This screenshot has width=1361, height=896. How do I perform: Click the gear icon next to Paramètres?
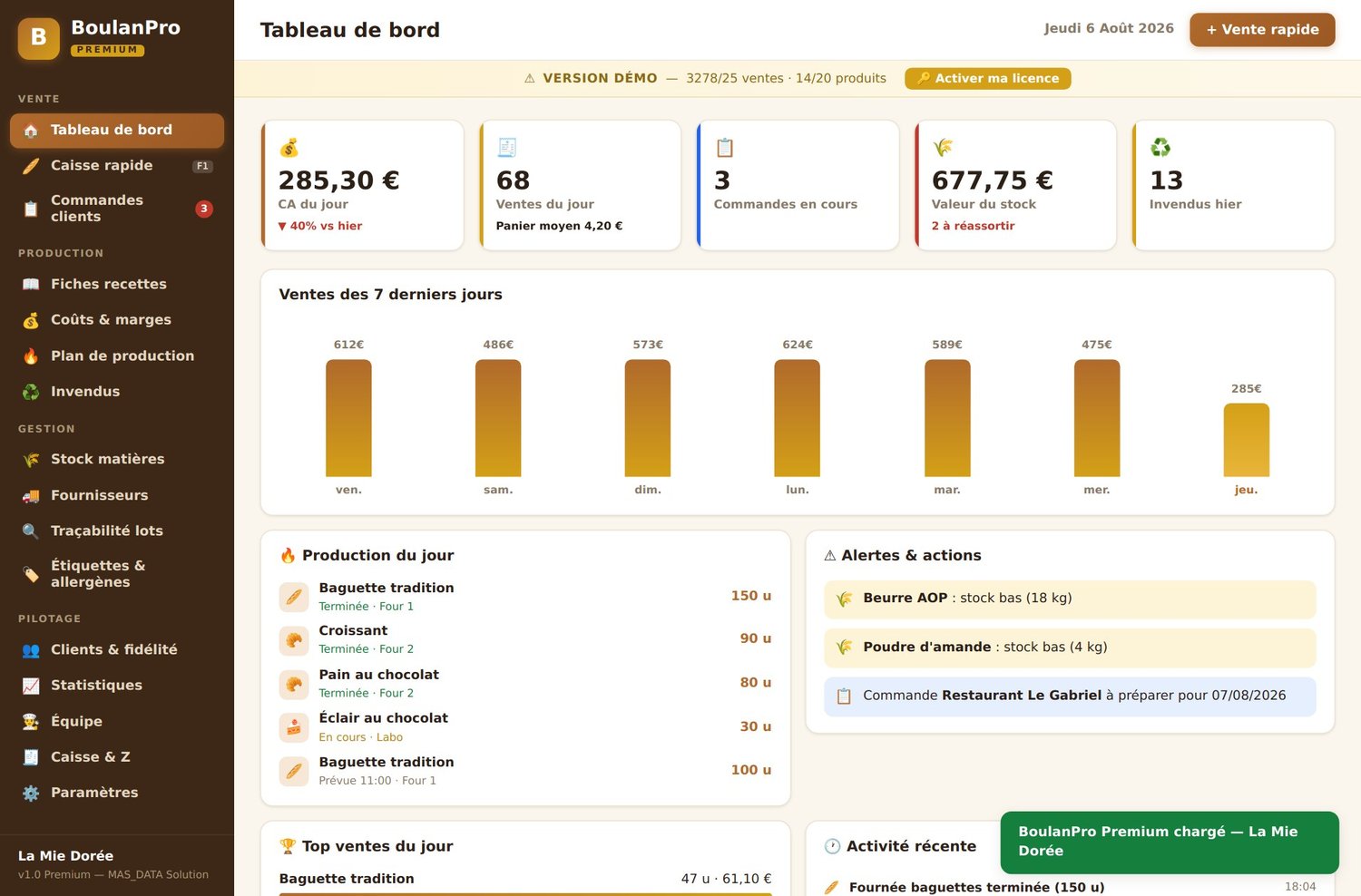(x=31, y=793)
